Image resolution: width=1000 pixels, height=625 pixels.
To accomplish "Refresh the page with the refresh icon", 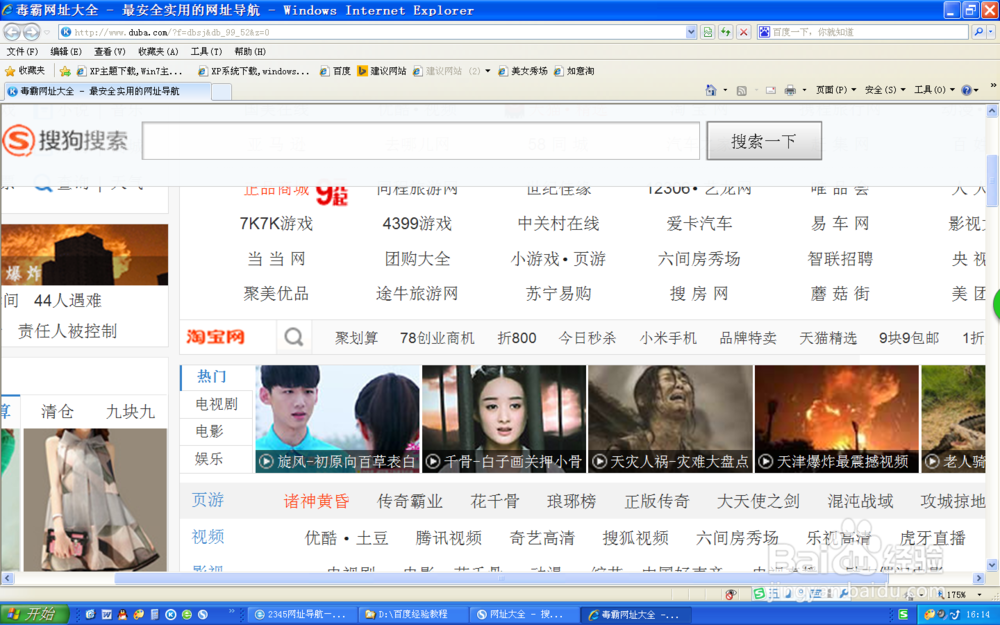I will coord(724,31).
